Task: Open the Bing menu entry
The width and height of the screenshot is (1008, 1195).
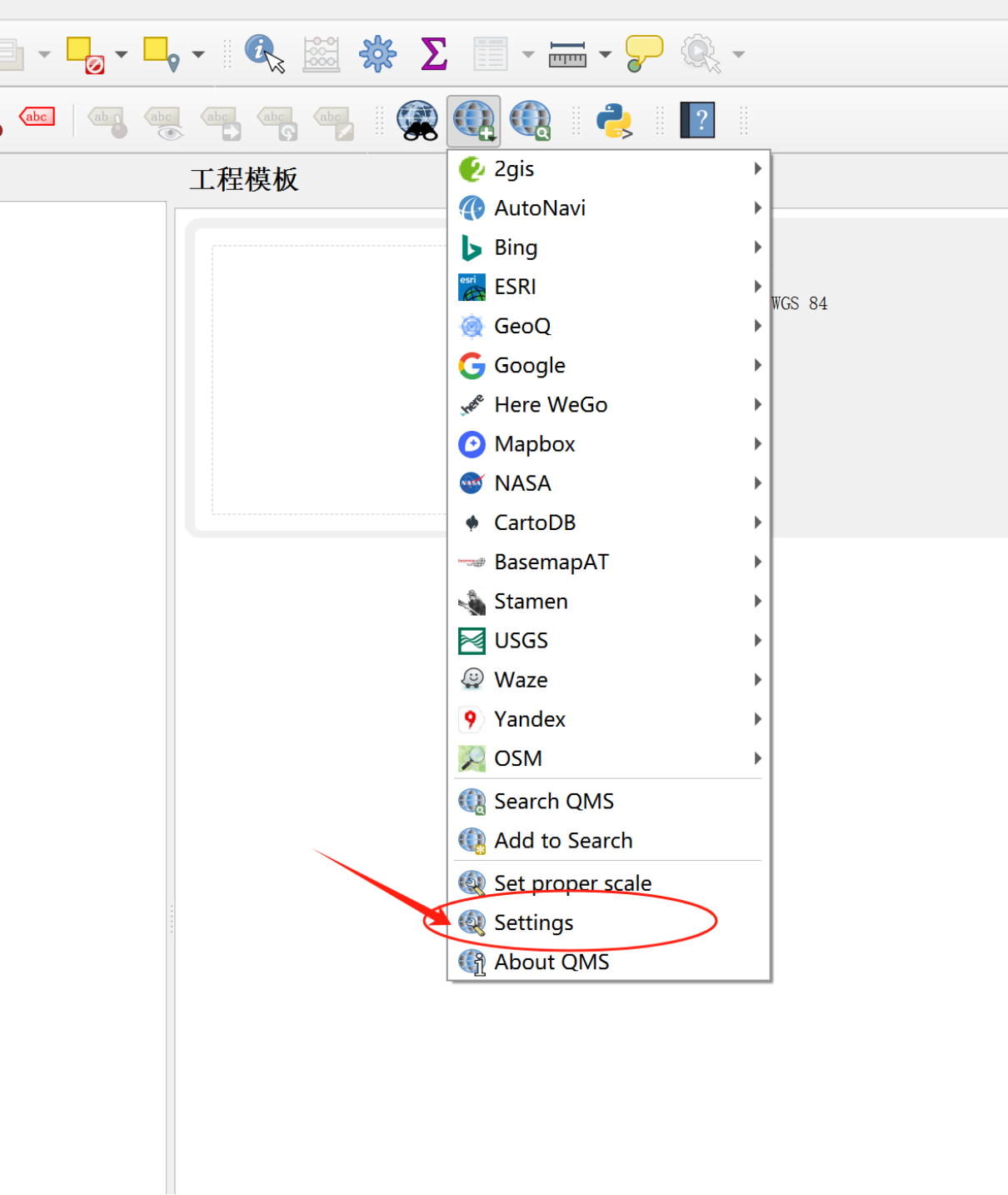Action: pos(609,247)
